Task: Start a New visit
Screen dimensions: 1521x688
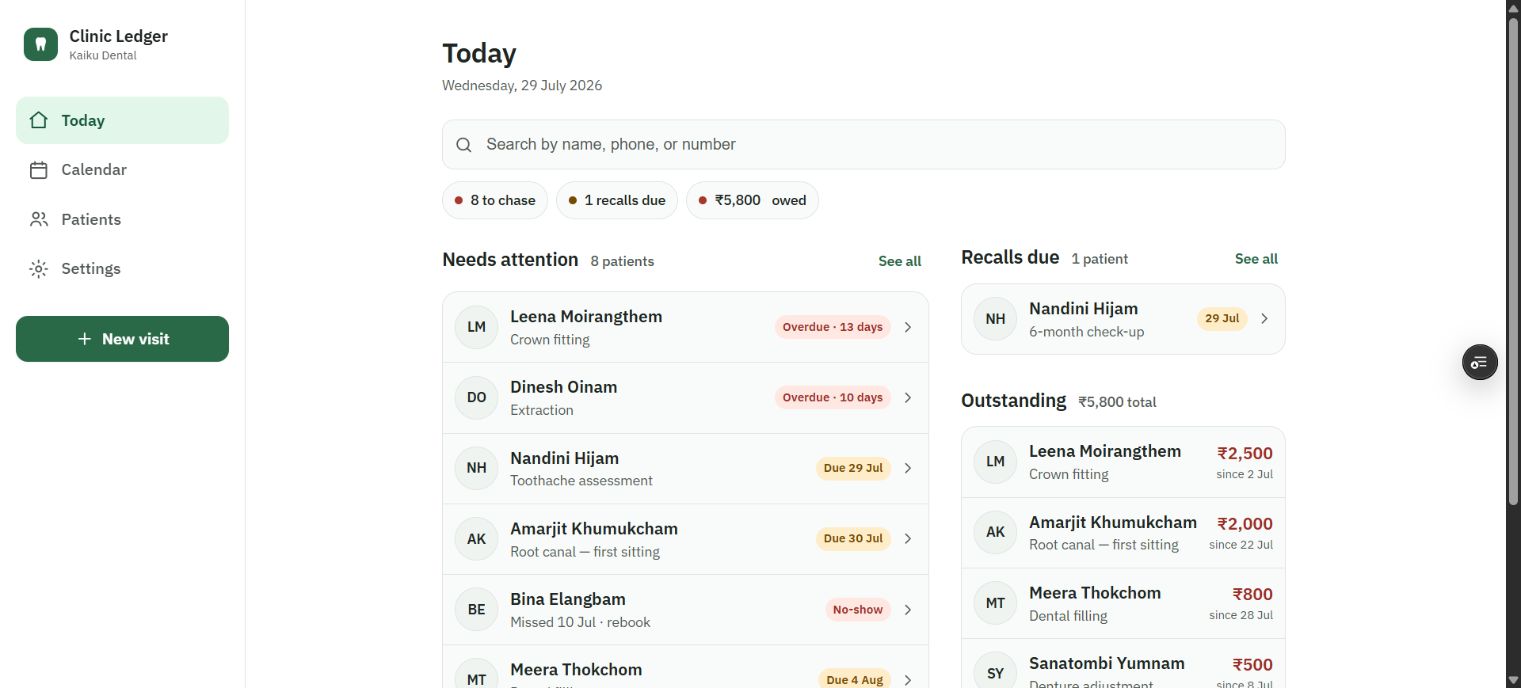Action: [122, 339]
